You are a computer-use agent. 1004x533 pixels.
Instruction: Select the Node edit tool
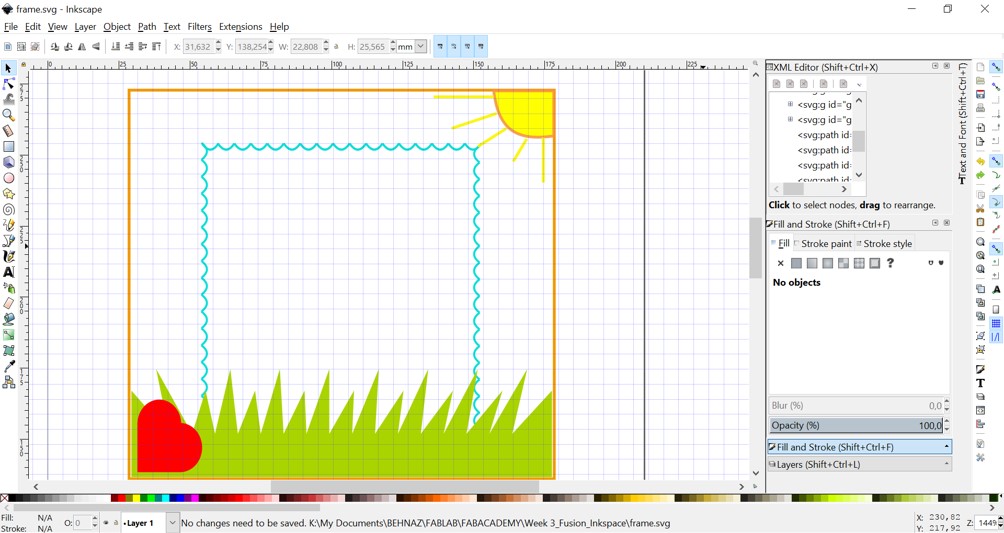pos(8,84)
